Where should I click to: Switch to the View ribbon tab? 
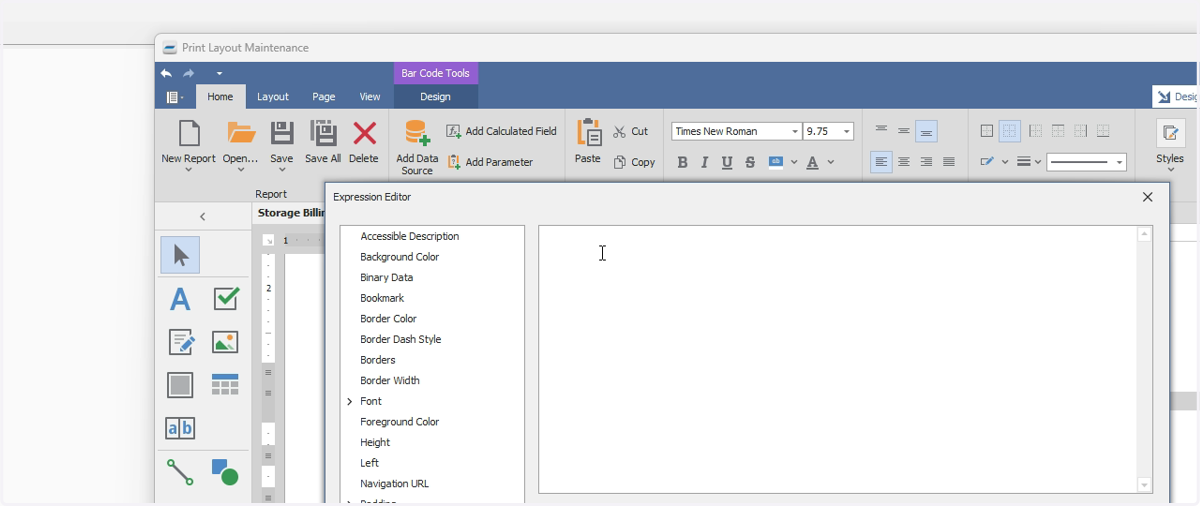tap(370, 97)
